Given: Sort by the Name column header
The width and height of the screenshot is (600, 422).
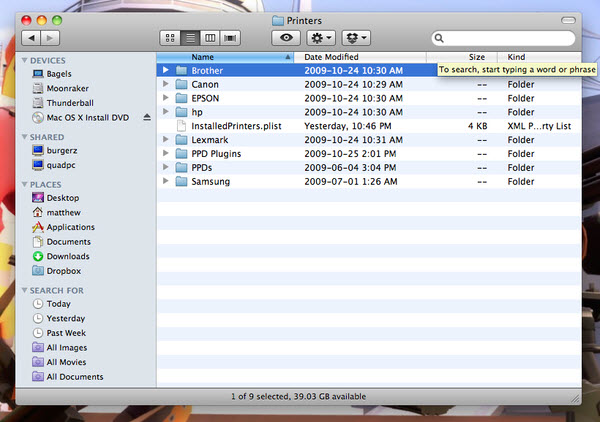Looking at the screenshot, I should coord(225,57).
